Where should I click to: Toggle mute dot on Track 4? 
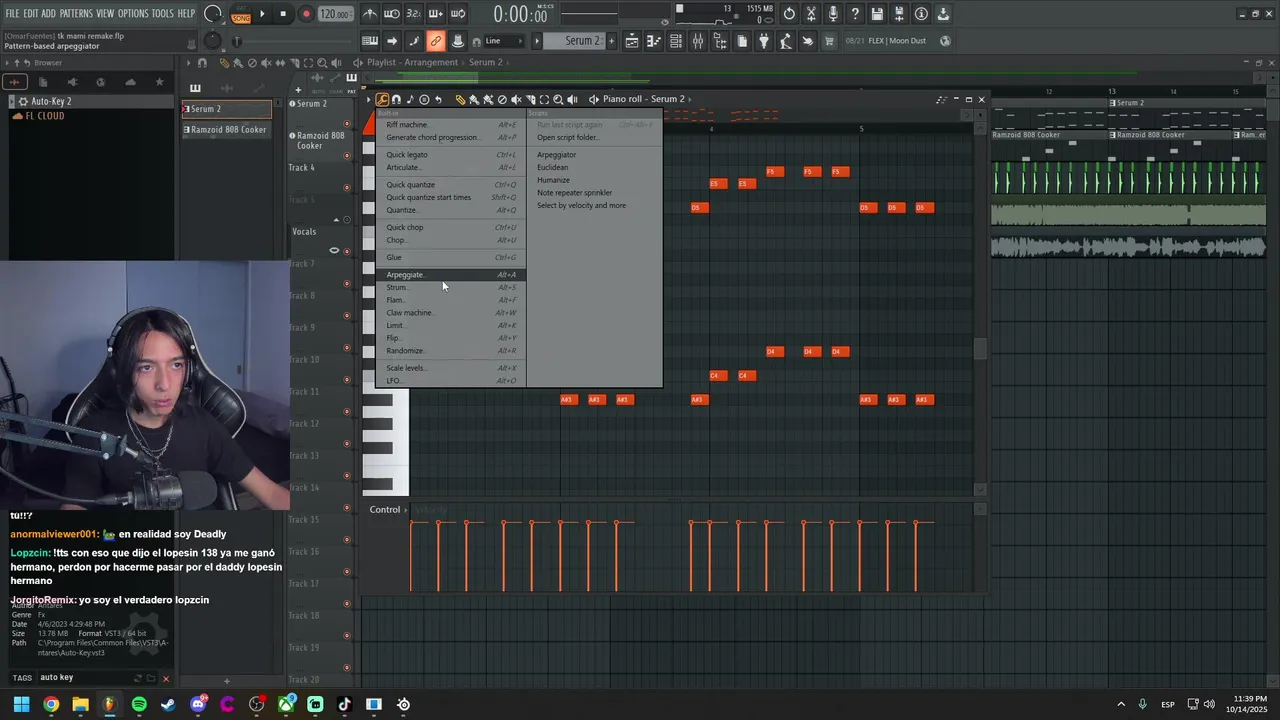coord(347,187)
